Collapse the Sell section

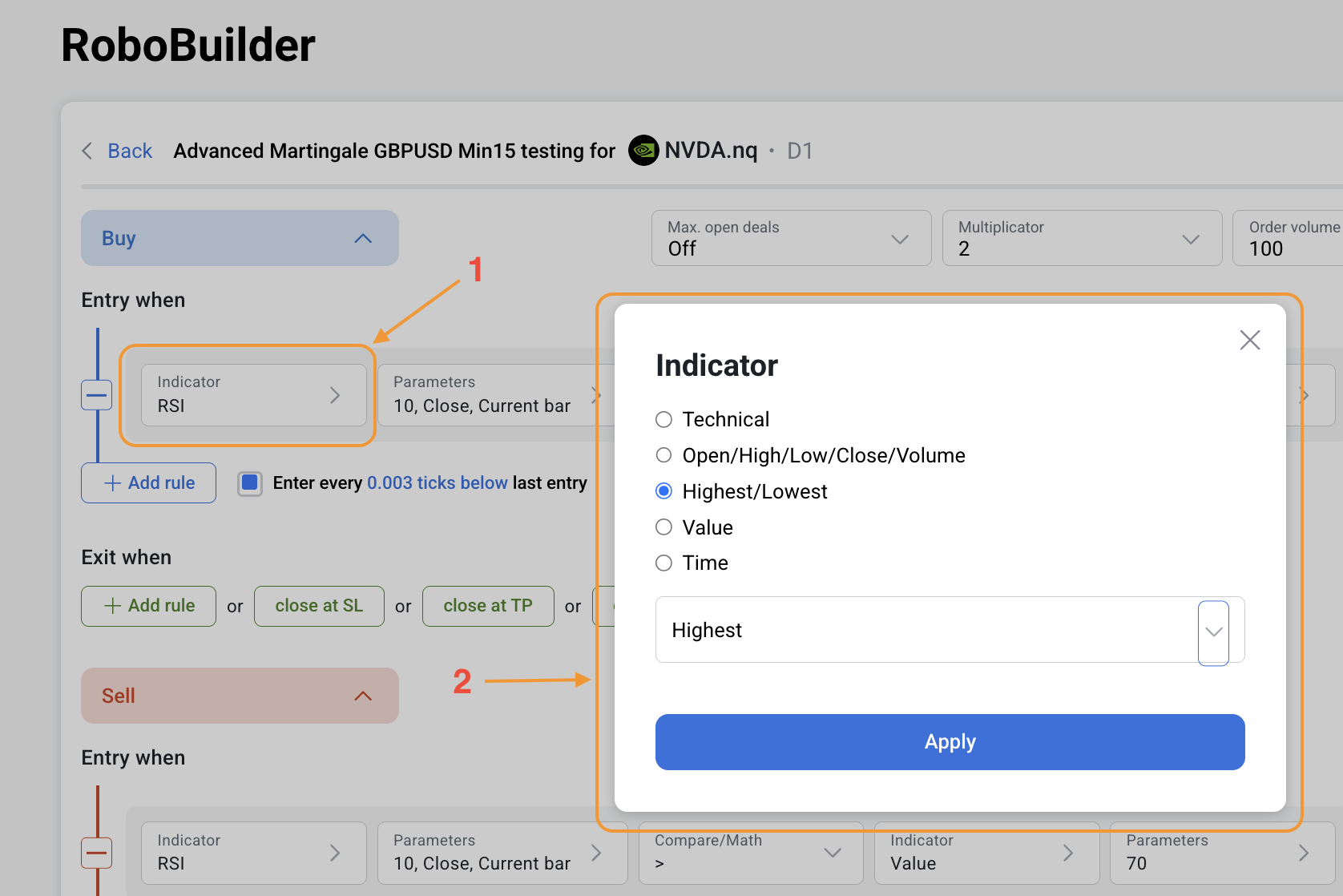(240, 696)
